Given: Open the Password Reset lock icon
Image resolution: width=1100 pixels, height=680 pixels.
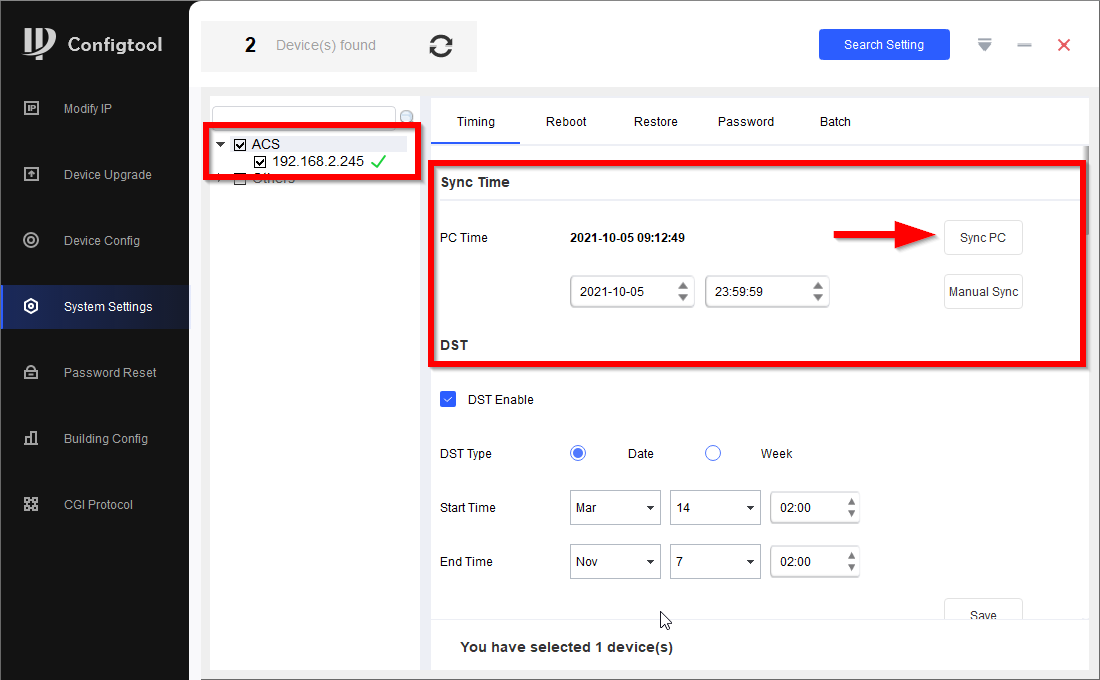Looking at the screenshot, I should point(32,372).
